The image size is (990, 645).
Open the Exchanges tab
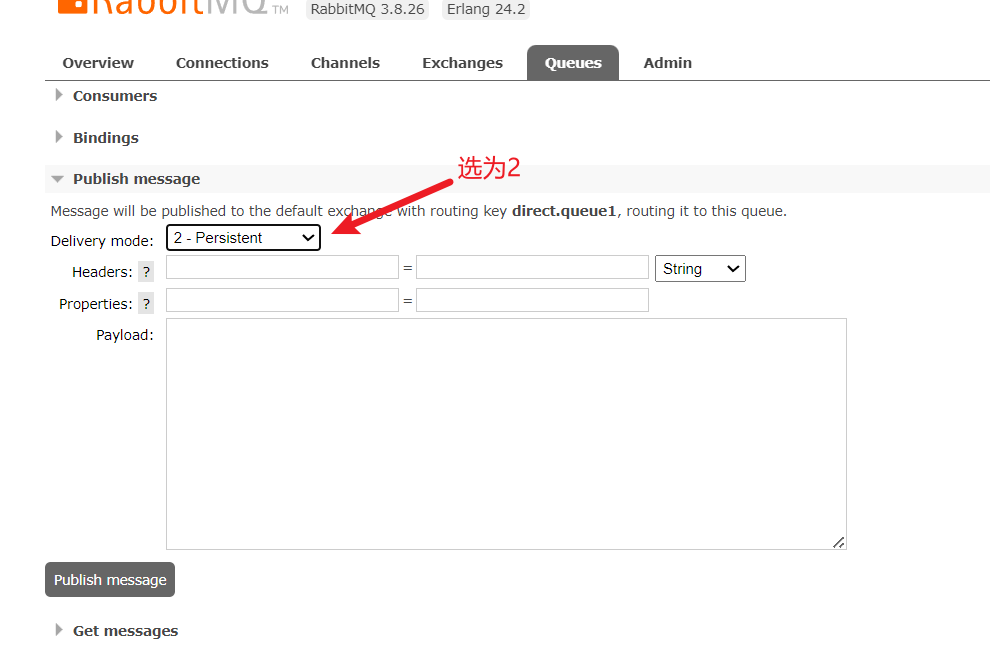coord(462,63)
